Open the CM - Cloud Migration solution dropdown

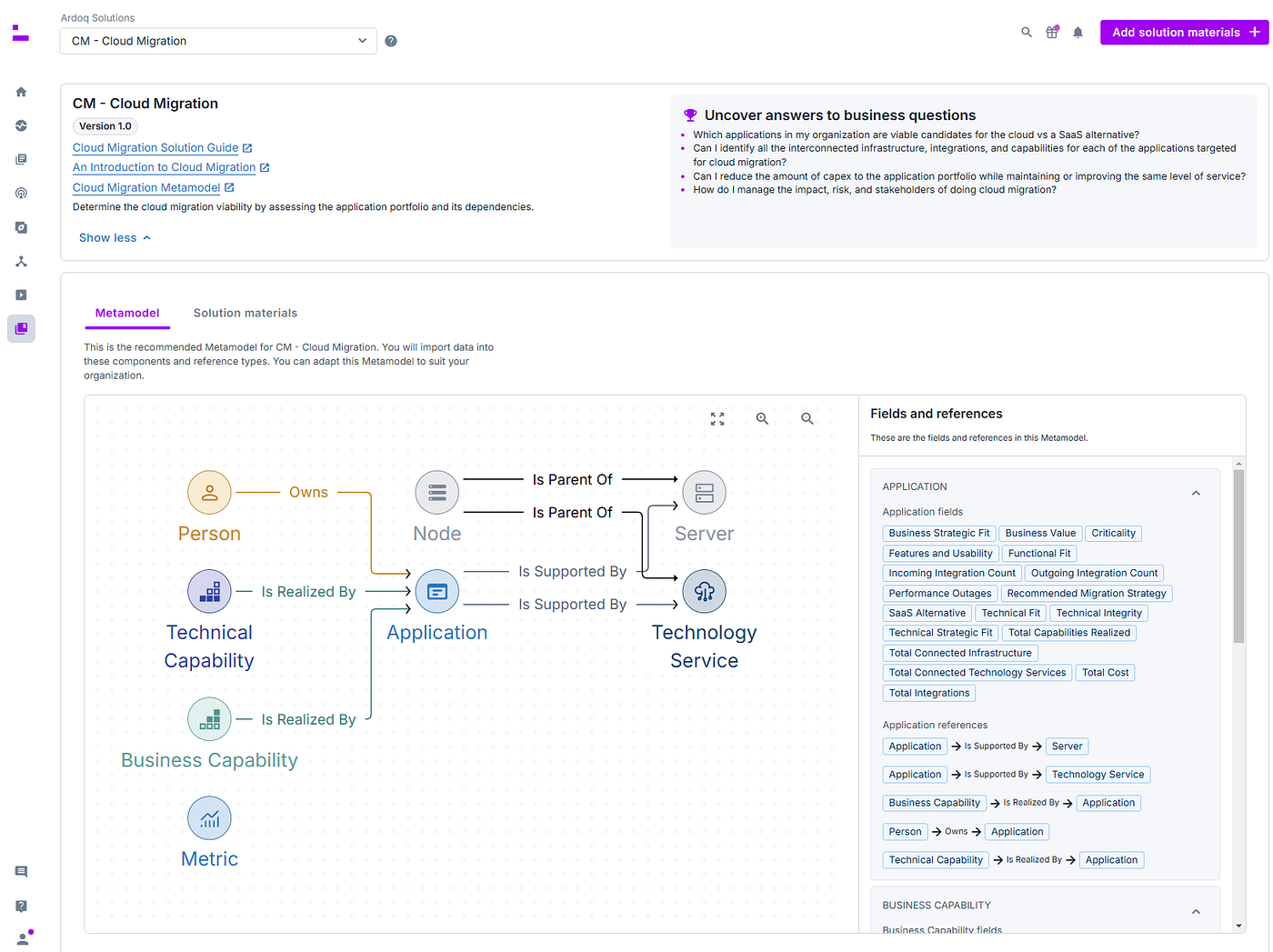point(217,40)
